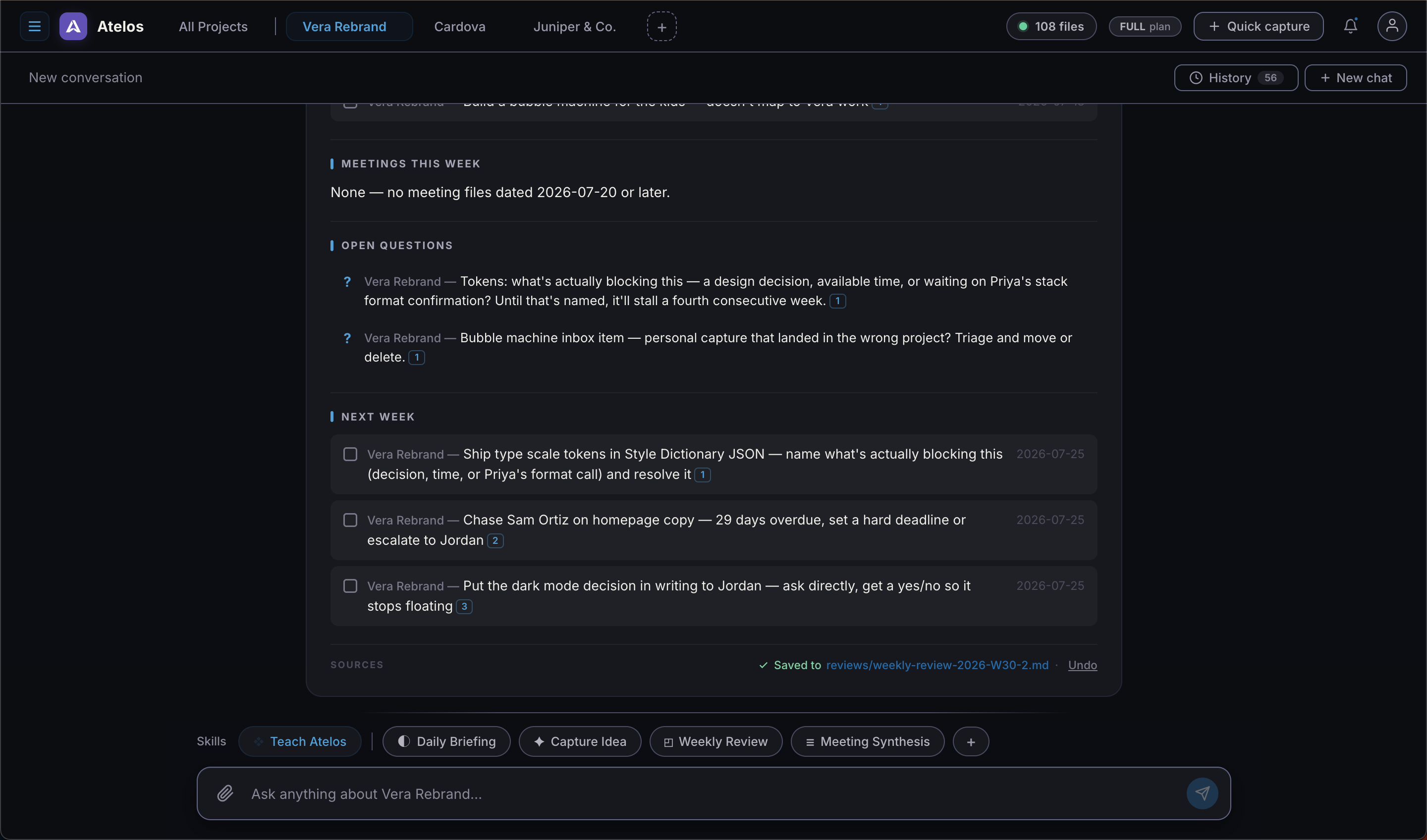Viewport: 1427px width, 840px height.
Task: Open citation 3 on dark mode task
Action: 464,606
